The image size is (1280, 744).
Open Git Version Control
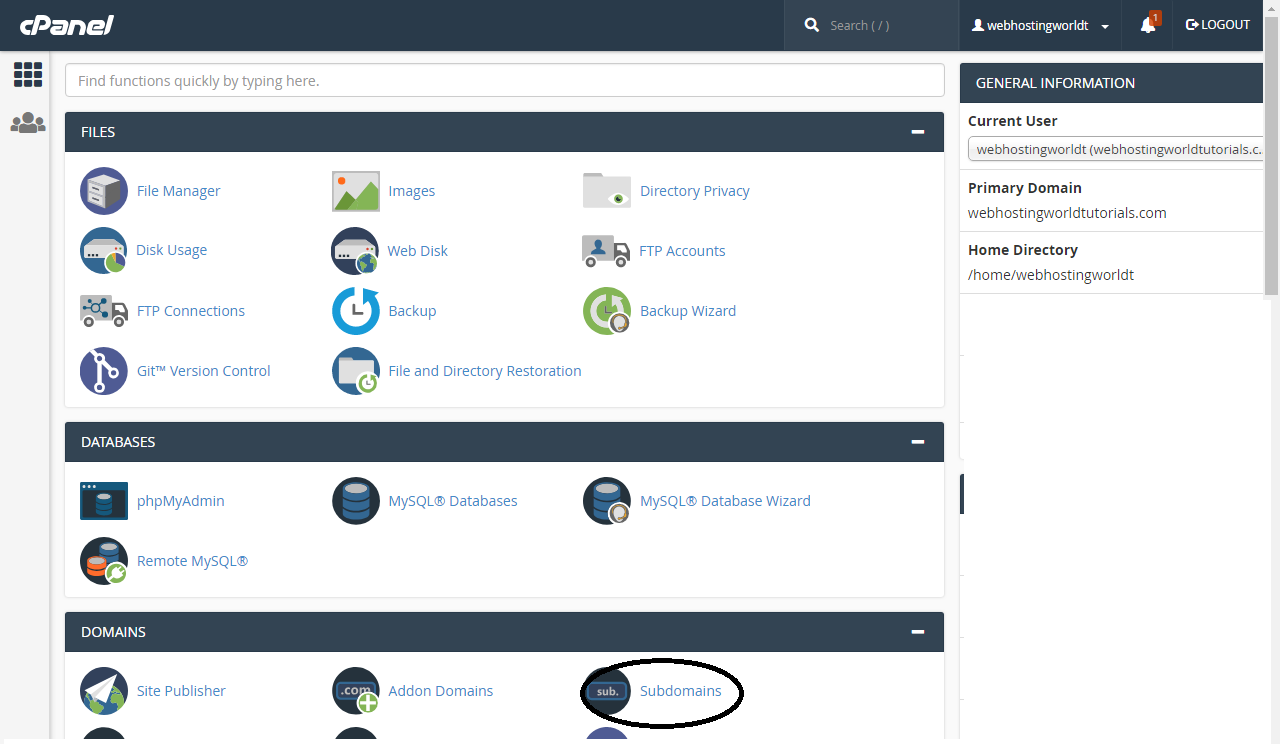[x=203, y=370]
